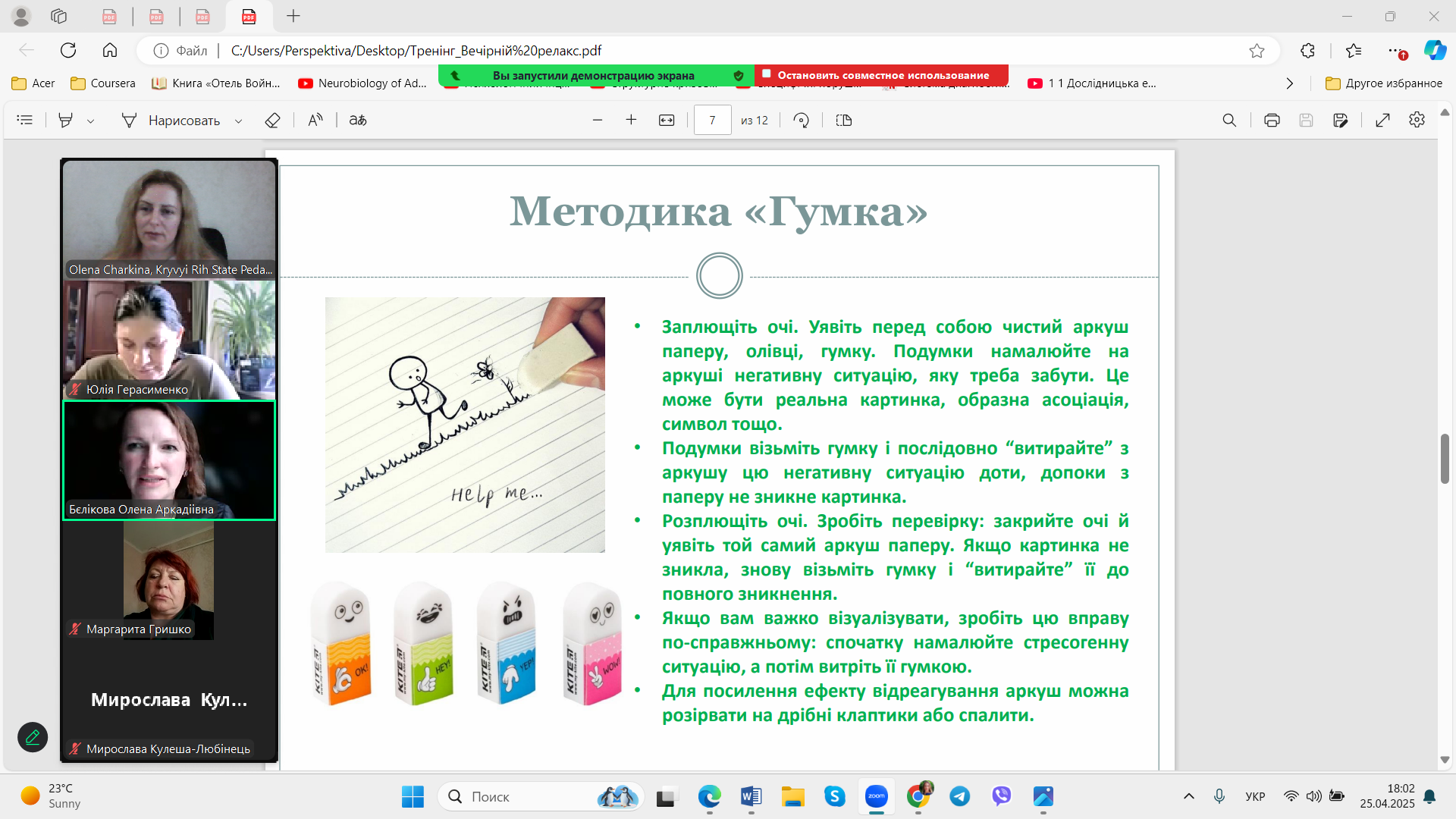Open Telegram from the taskbar
This screenshot has height=819, width=1456.
point(959,796)
